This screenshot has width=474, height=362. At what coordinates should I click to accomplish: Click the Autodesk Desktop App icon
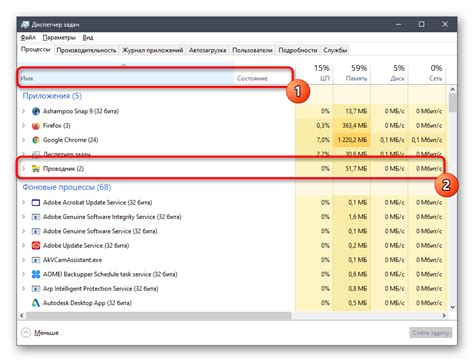pyautogui.click(x=36, y=303)
